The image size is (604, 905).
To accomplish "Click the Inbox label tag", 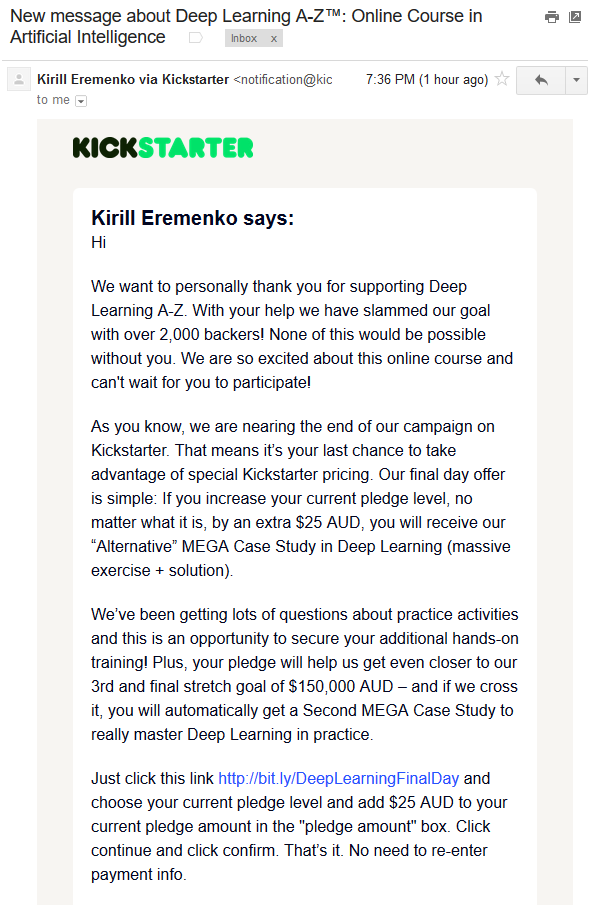I will [x=243, y=38].
